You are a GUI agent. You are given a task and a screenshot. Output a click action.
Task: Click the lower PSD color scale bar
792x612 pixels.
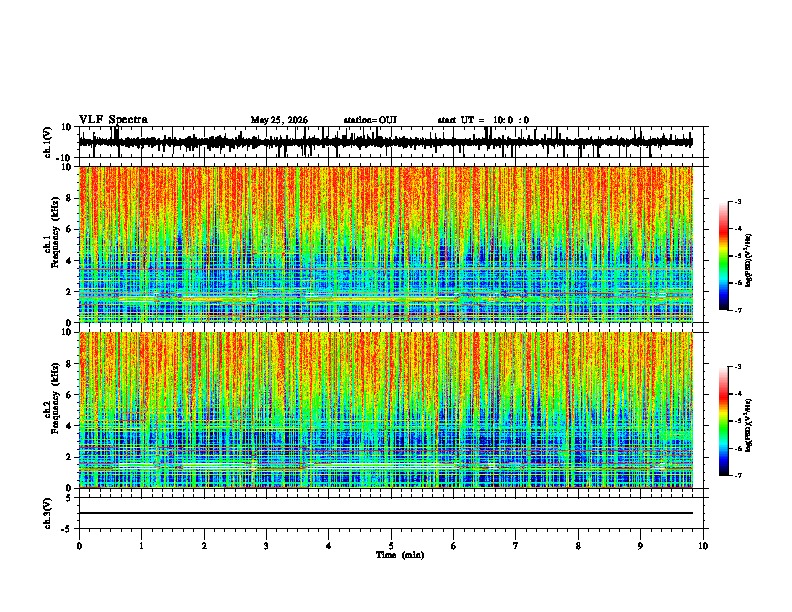tap(723, 421)
